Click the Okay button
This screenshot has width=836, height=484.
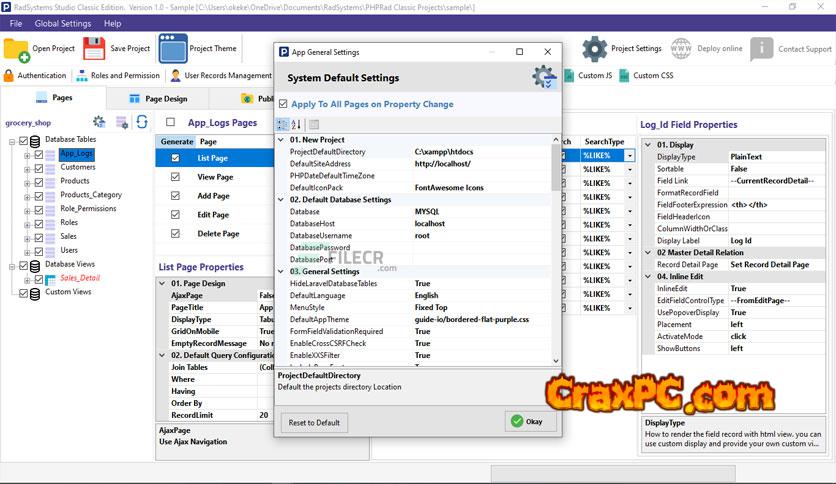click(x=531, y=421)
